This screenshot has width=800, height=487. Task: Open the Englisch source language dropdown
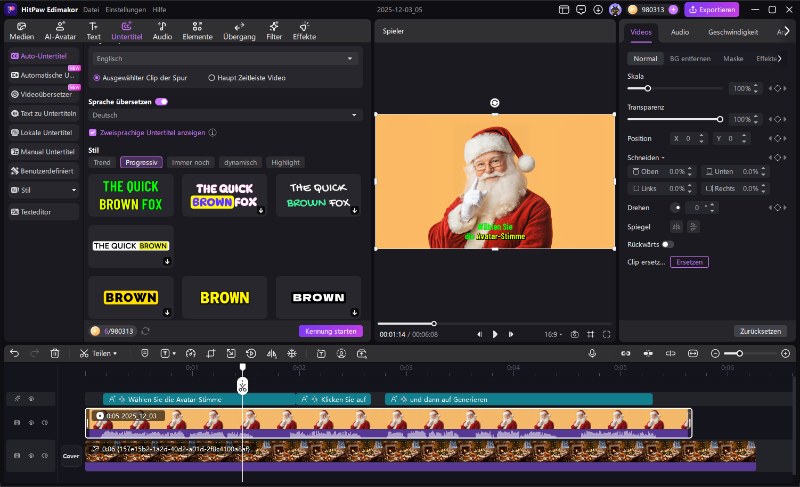225,59
